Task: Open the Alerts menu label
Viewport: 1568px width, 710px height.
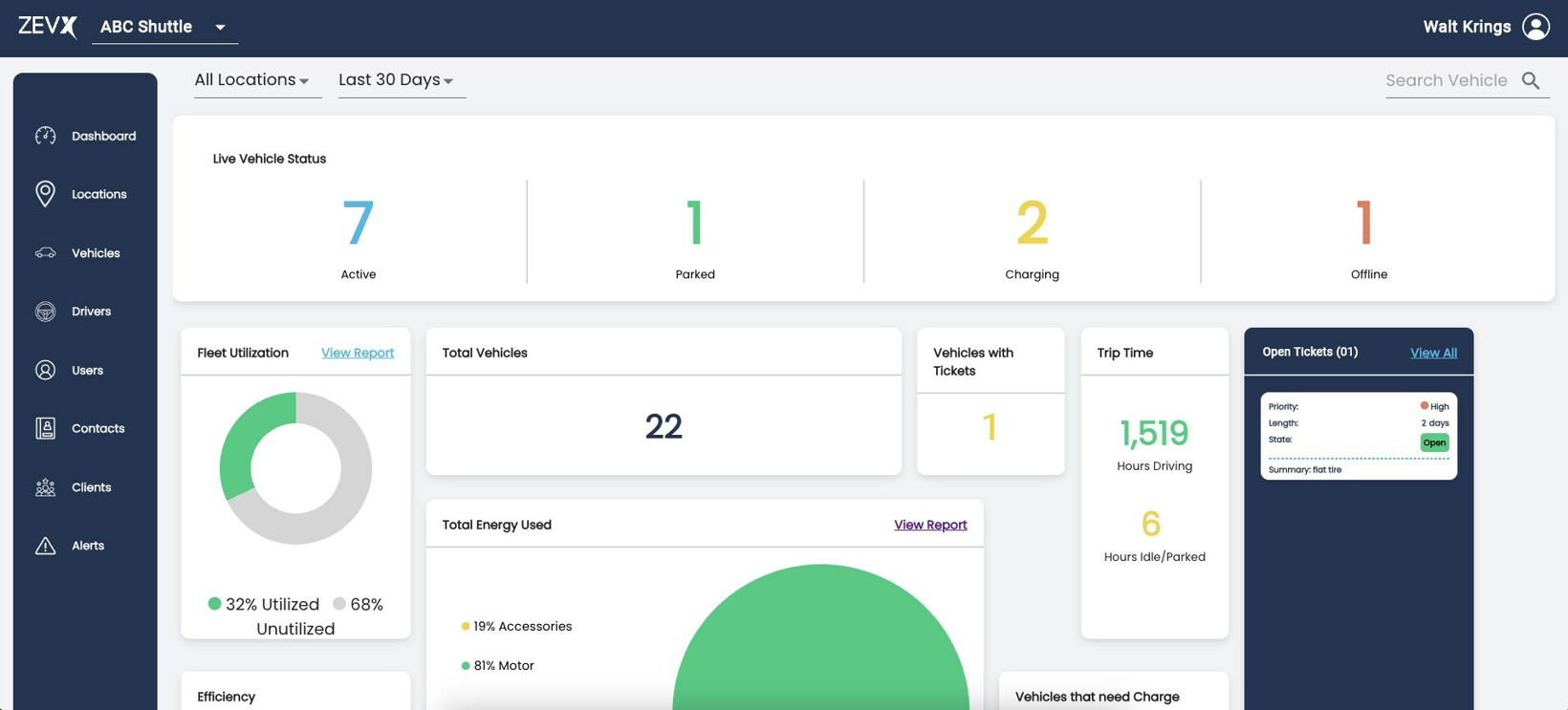Action: (87, 546)
